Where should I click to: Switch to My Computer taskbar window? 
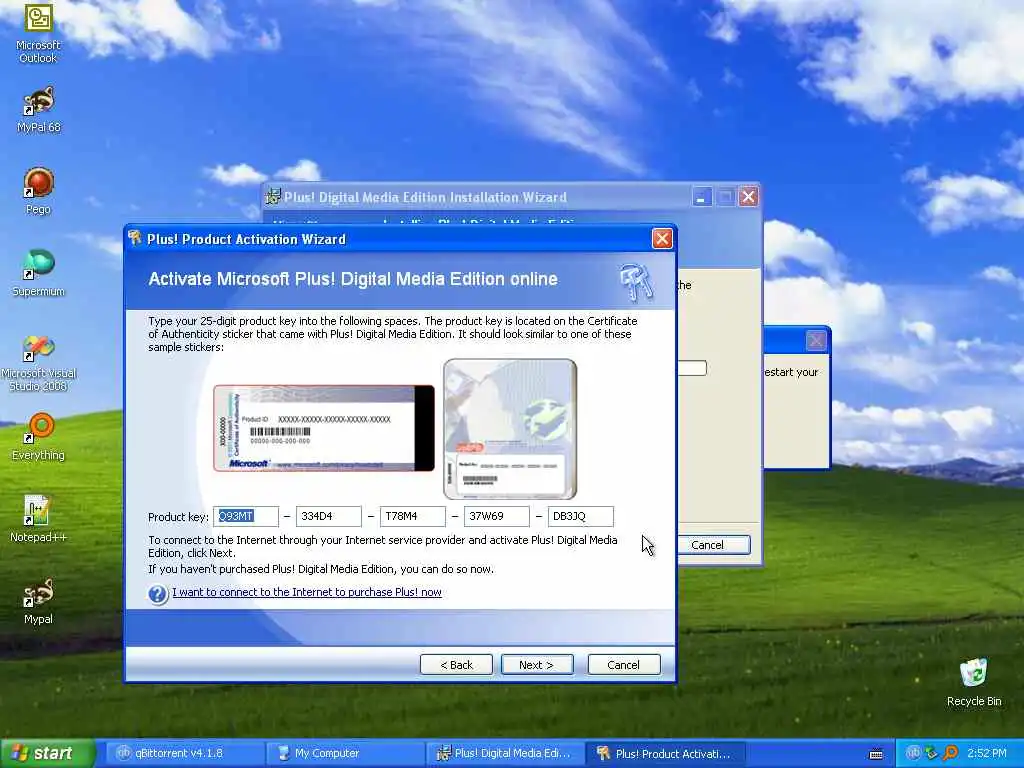[344, 753]
